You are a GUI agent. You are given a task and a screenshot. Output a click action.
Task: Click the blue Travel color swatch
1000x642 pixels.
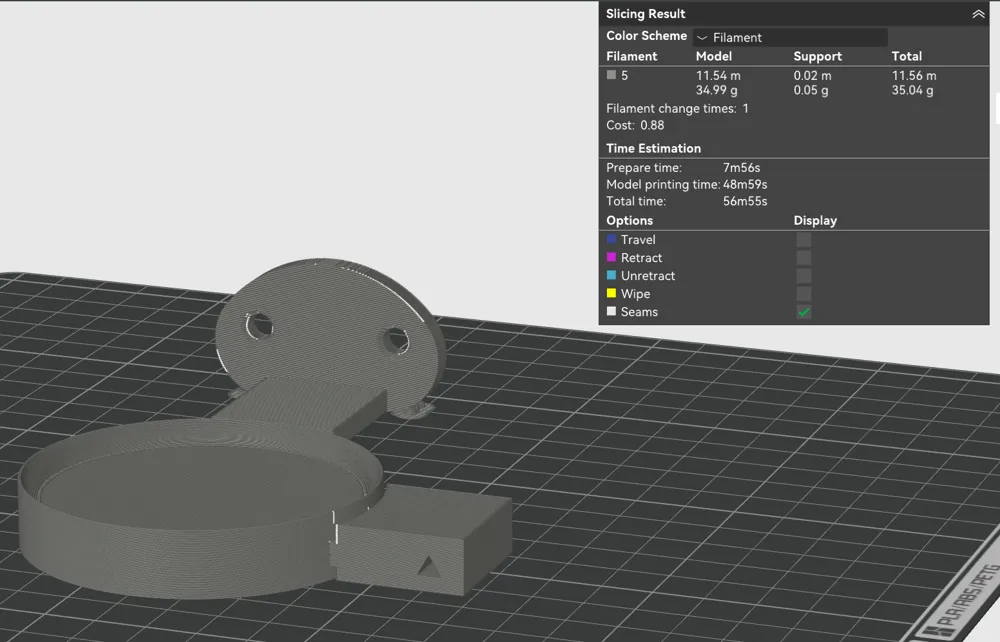click(611, 239)
